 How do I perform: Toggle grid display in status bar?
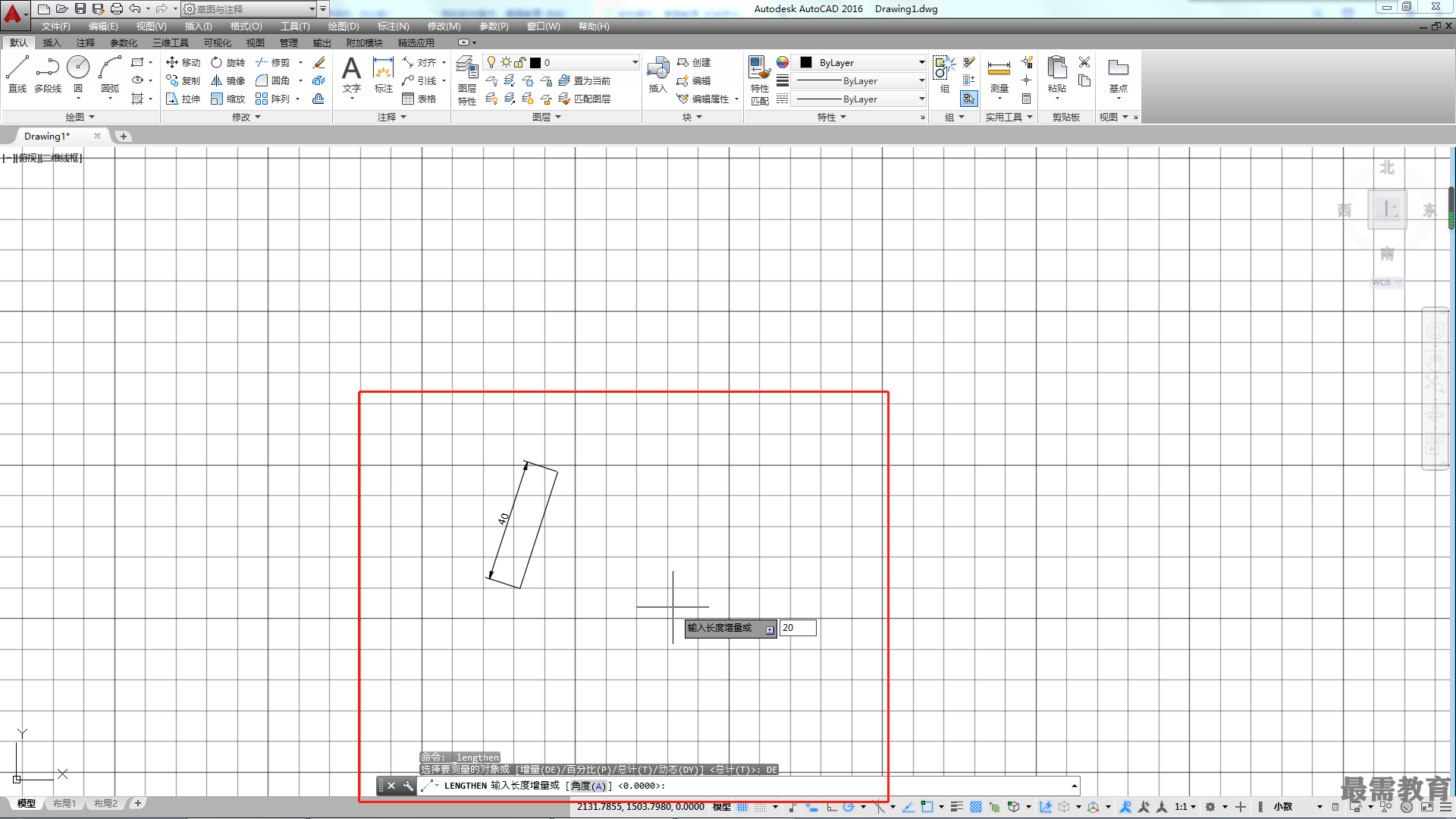pyautogui.click(x=742, y=807)
